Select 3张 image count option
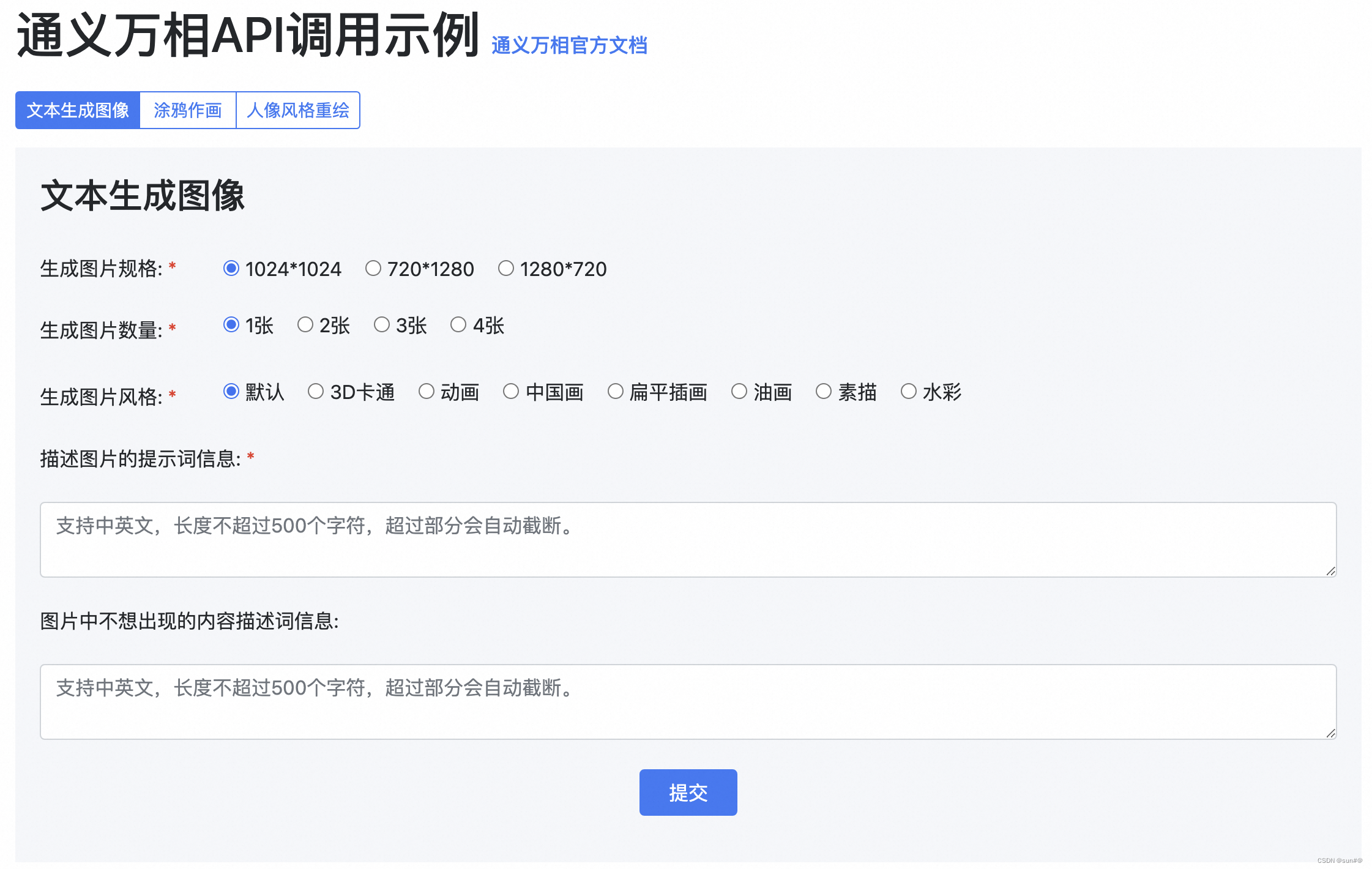Image resolution: width=1372 pixels, height=869 pixels. [x=382, y=325]
